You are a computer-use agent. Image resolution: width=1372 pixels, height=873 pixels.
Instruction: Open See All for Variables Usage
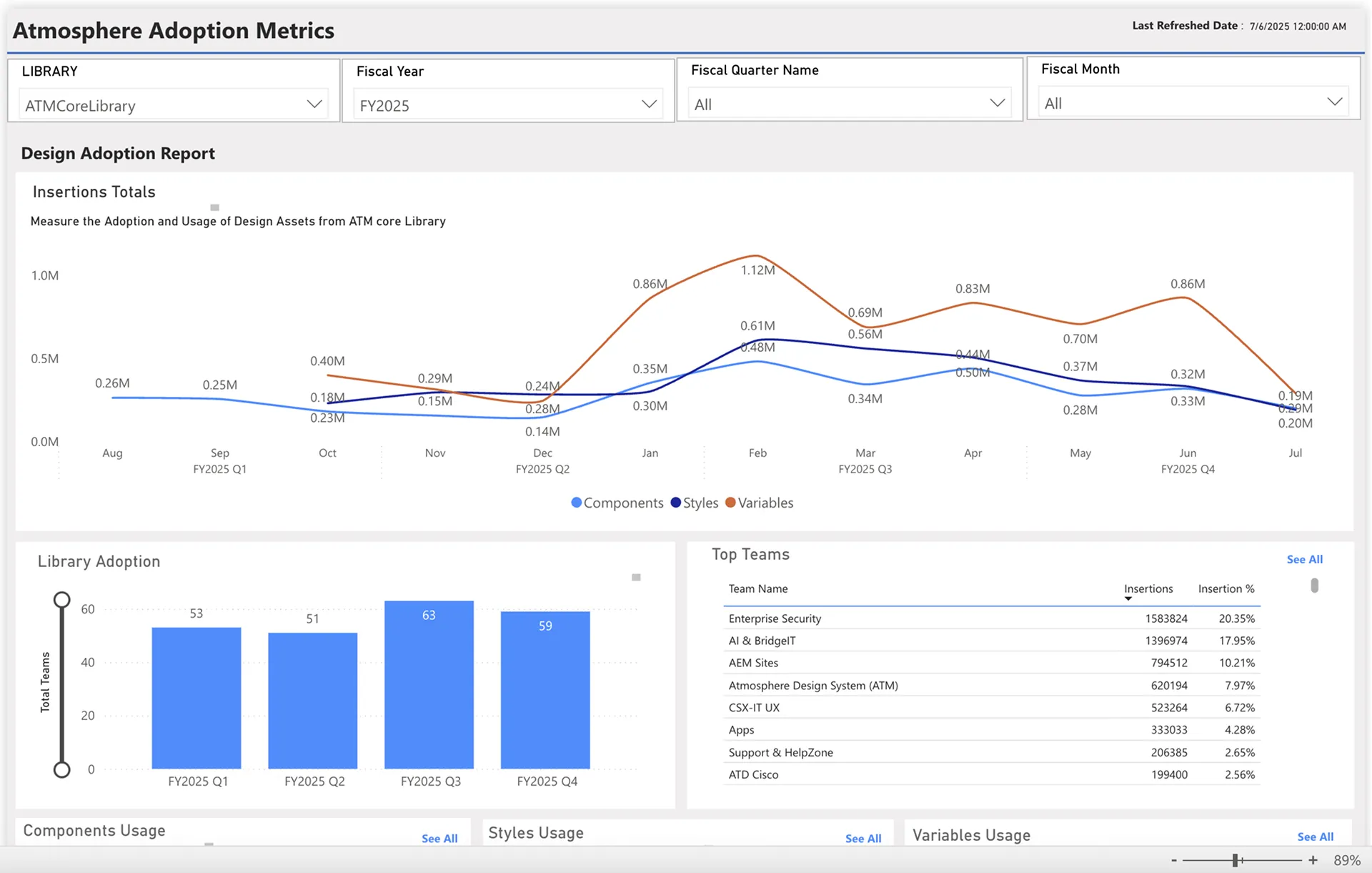1315,837
